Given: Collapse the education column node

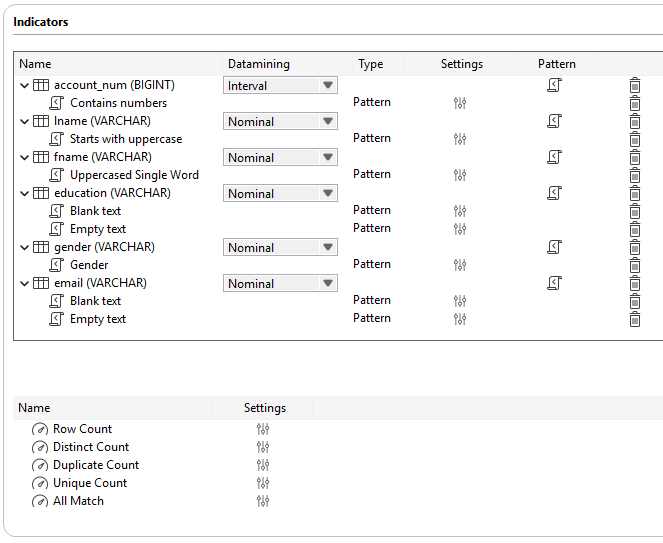Looking at the screenshot, I should [24, 194].
